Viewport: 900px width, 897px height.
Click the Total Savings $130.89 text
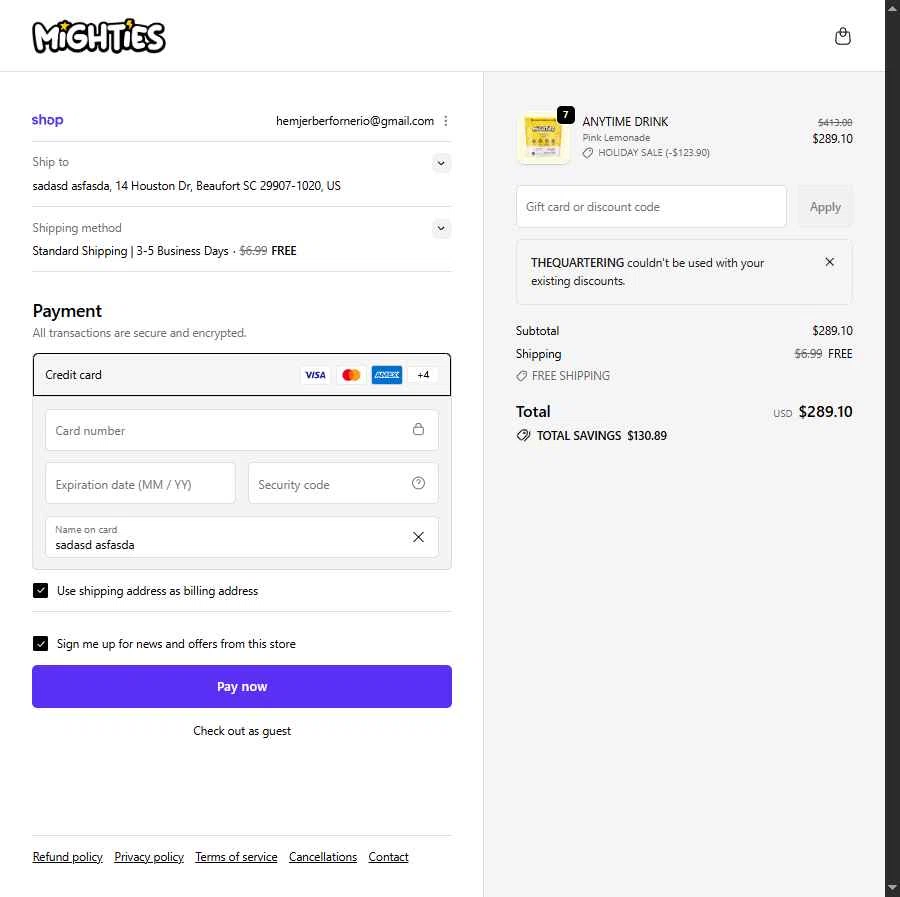coord(602,436)
